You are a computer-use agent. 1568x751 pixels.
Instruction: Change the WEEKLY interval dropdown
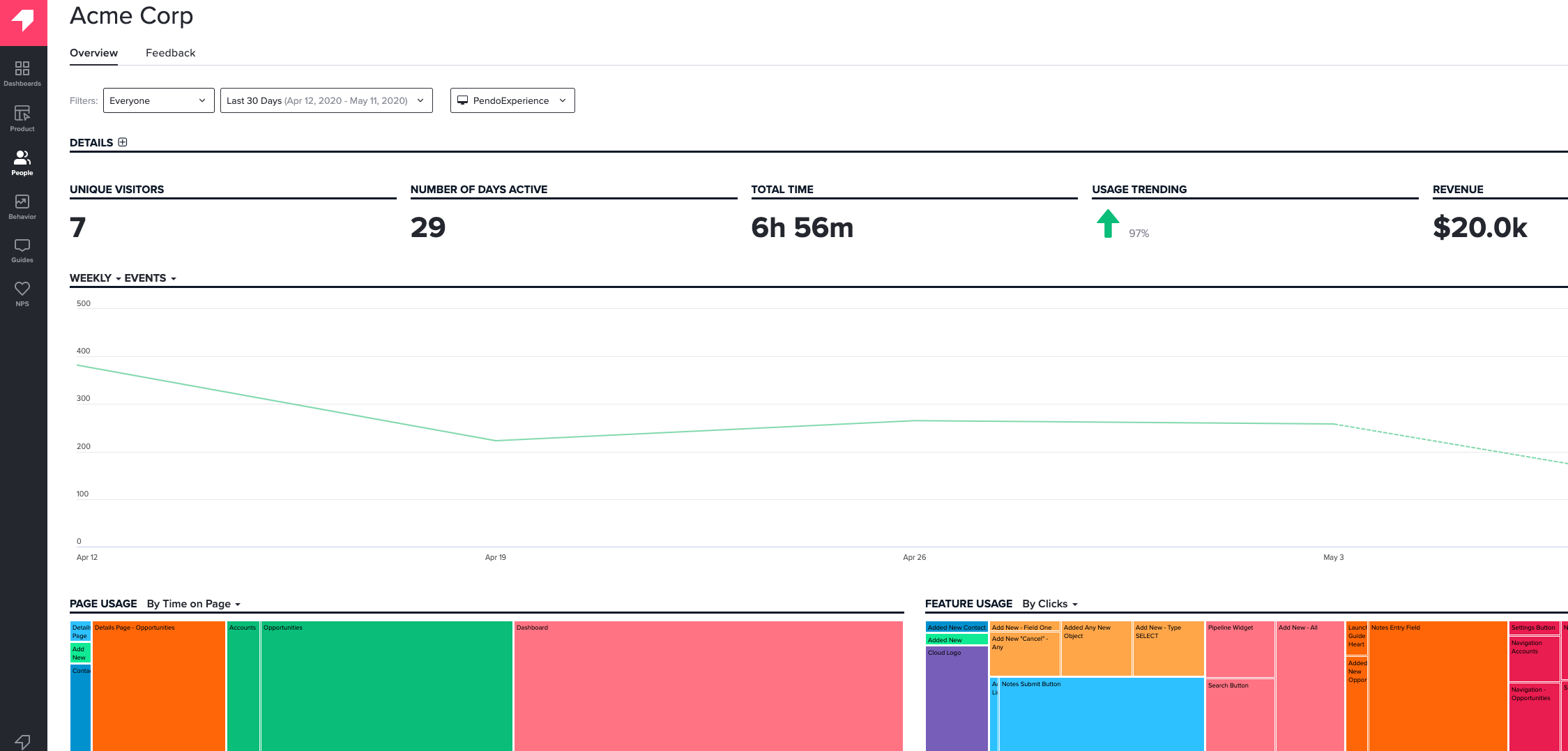pyautogui.click(x=96, y=278)
